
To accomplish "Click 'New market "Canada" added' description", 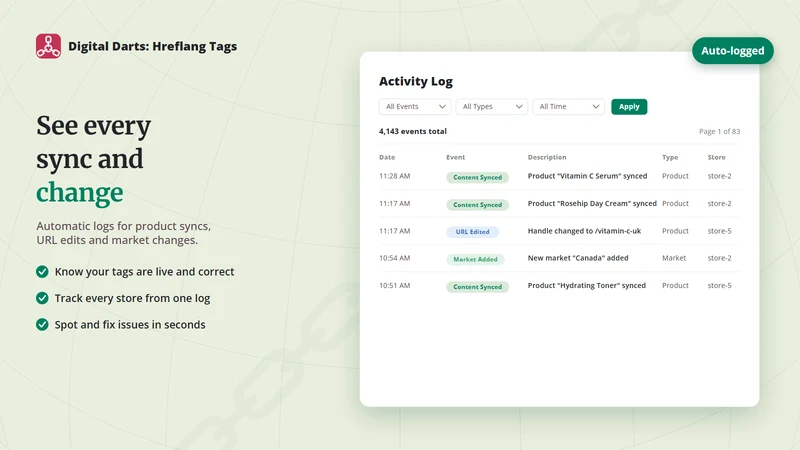I will pyautogui.click(x=578, y=258).
